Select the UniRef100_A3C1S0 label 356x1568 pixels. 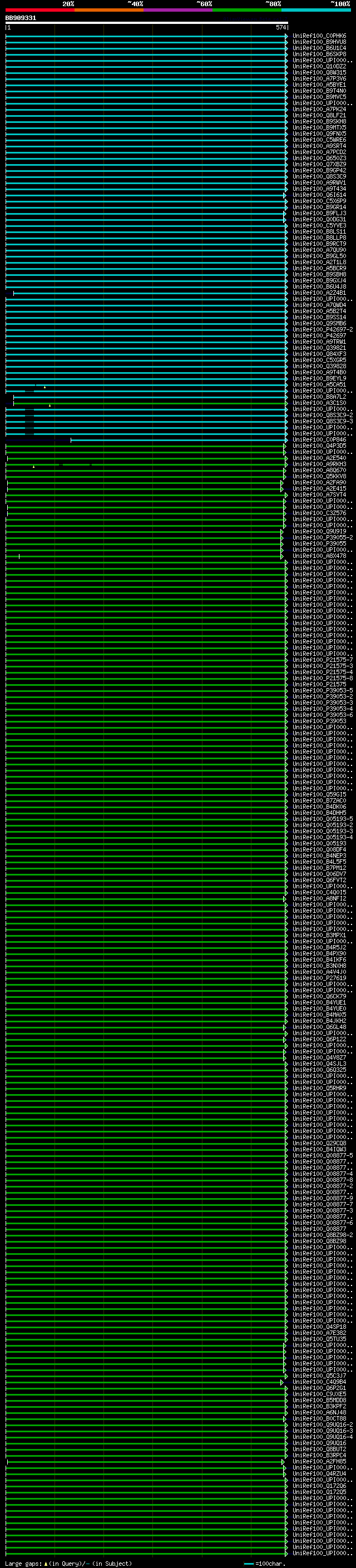tap(319, 403)
